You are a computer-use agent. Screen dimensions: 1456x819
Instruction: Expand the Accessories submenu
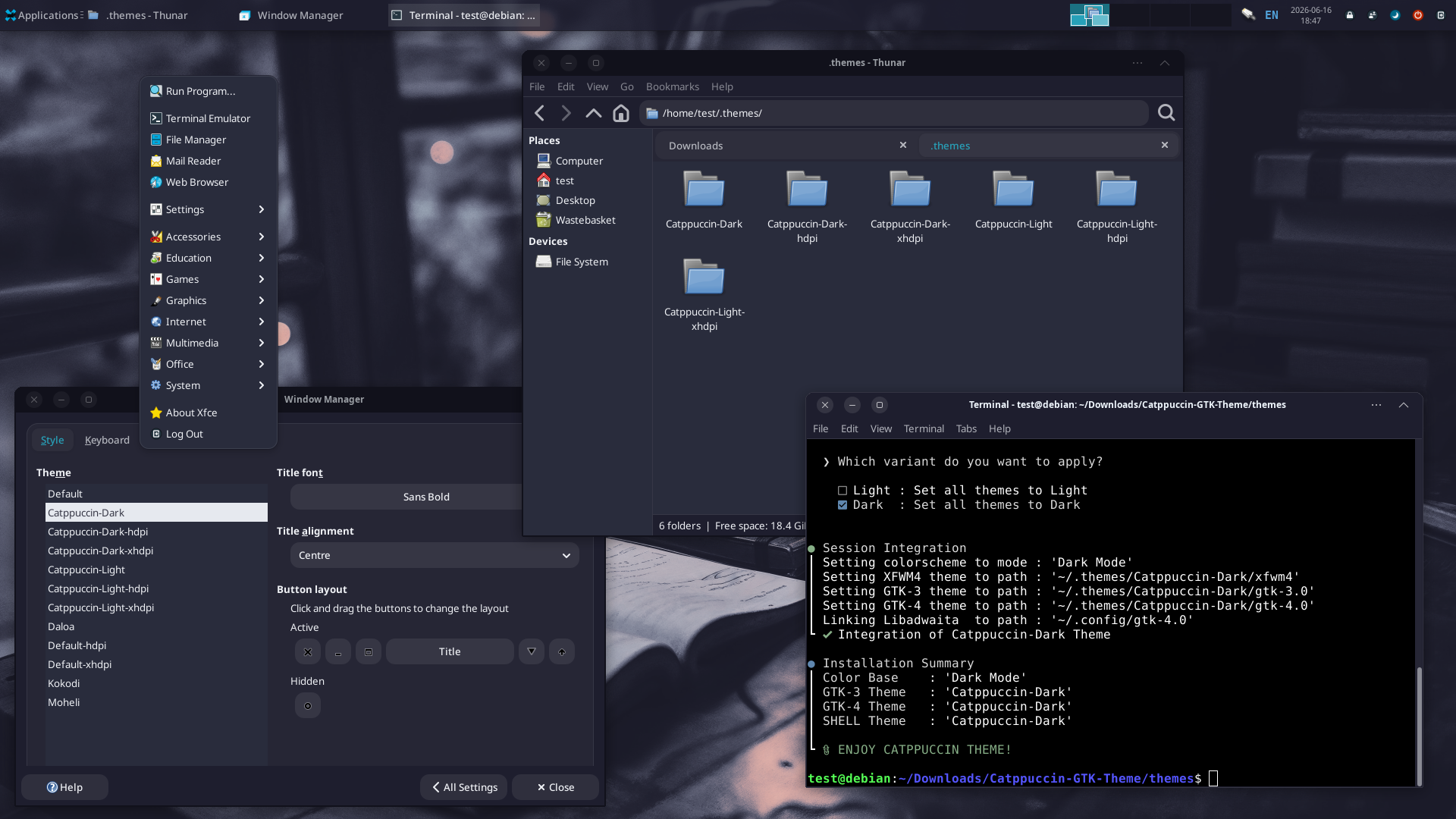coord(208,237)
